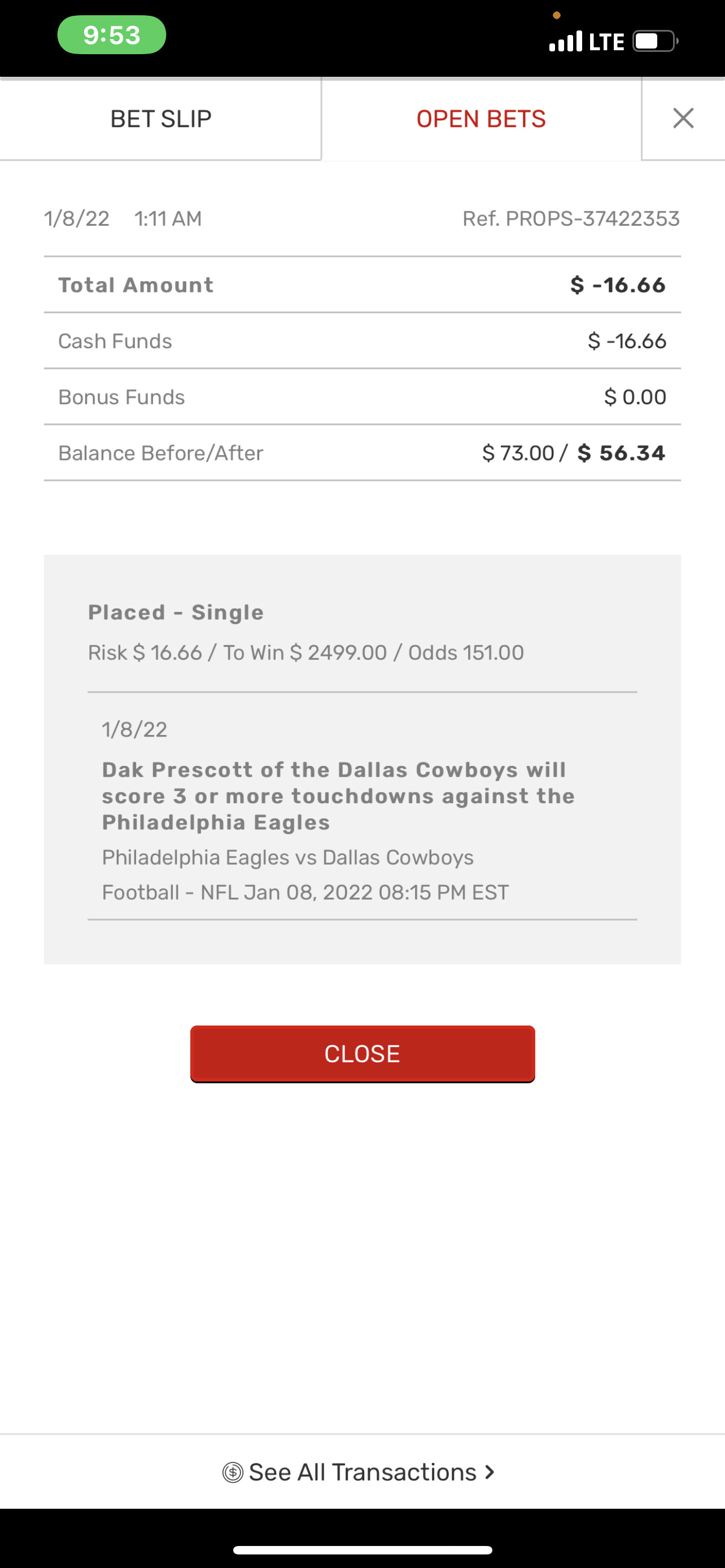Tap the Risk / To Win odds line
The width and height of the screenshot is (725, 1568).
tap(305, 652)
